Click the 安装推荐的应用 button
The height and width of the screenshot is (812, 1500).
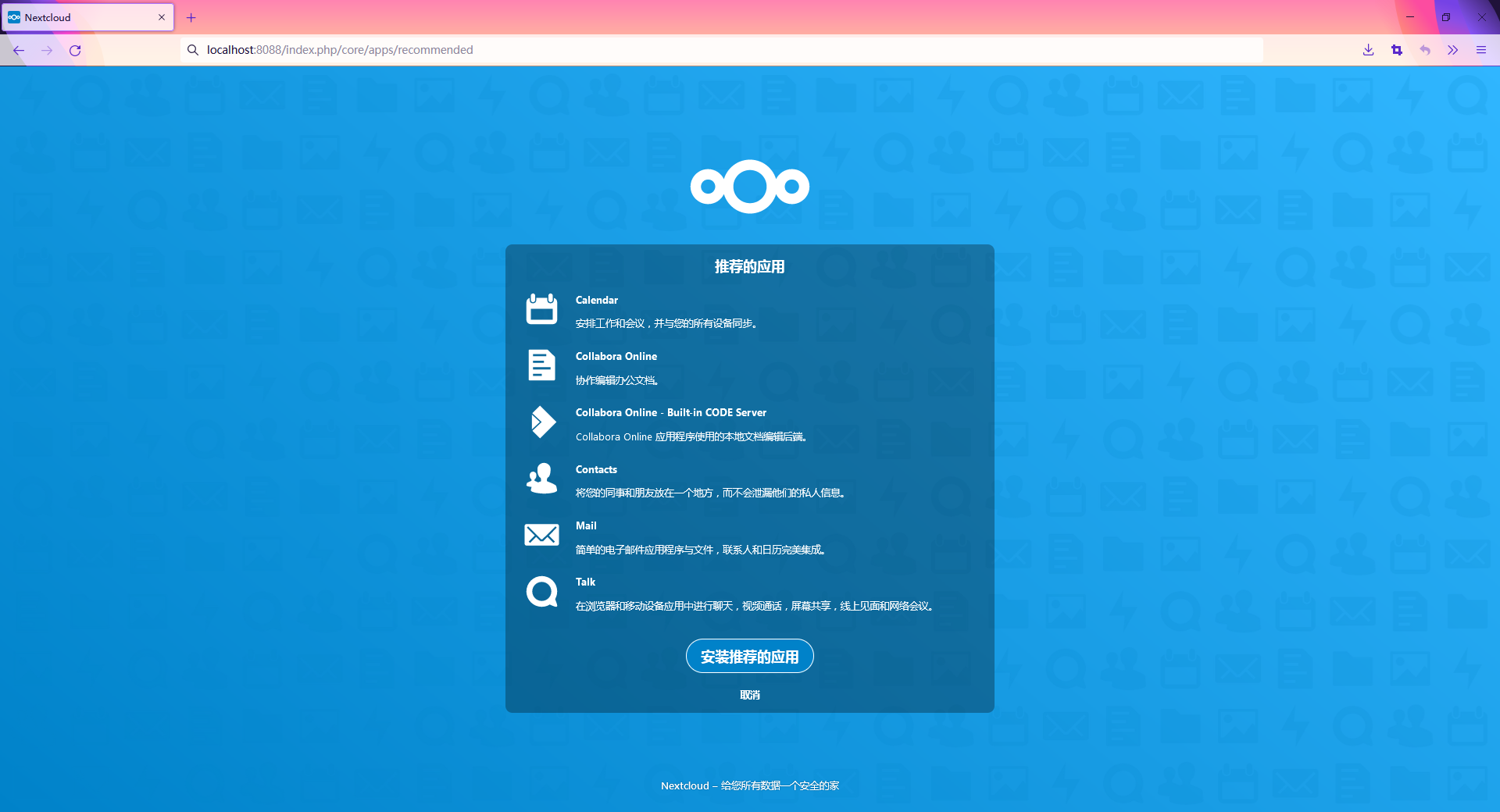[x=750, y=657]
